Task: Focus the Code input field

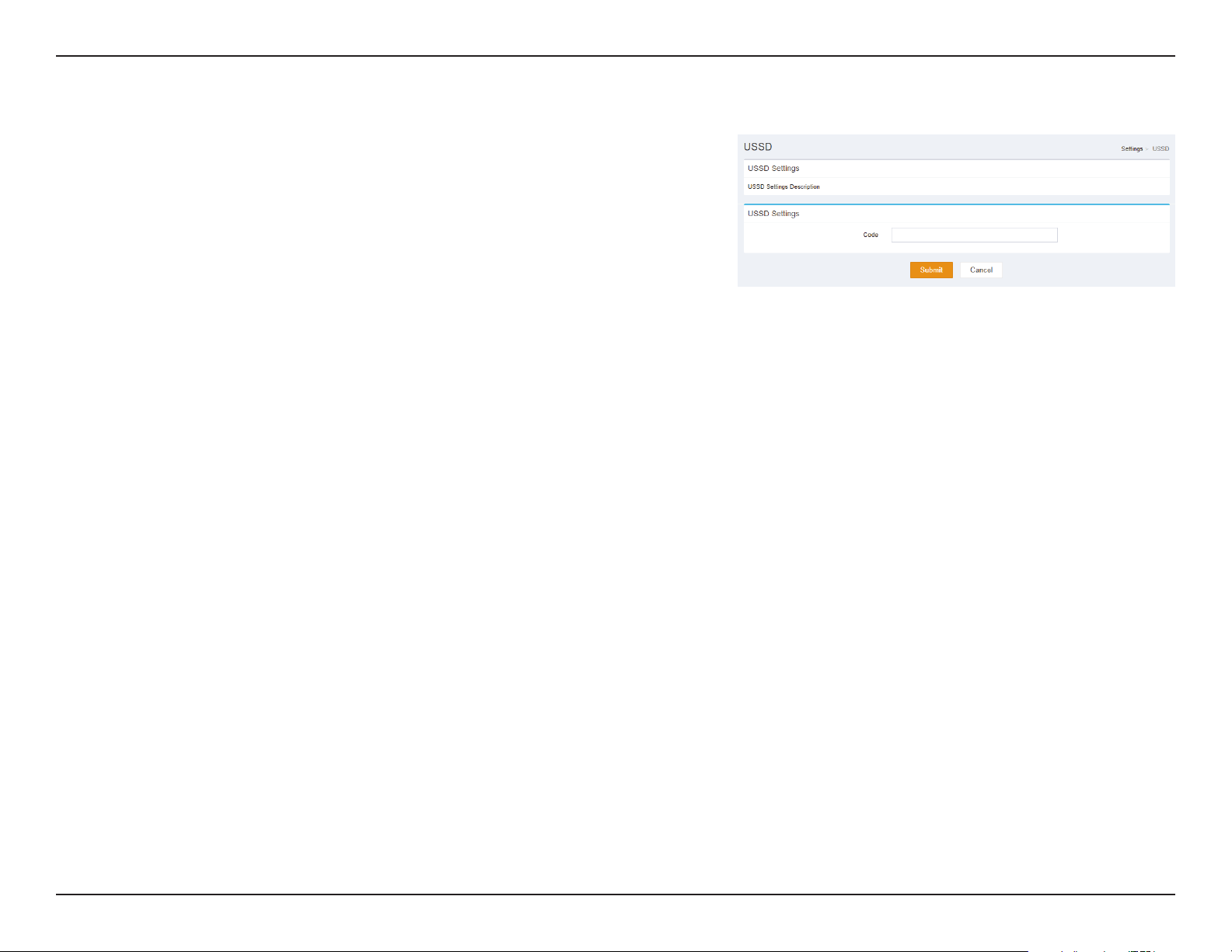Action: point(974,235)
